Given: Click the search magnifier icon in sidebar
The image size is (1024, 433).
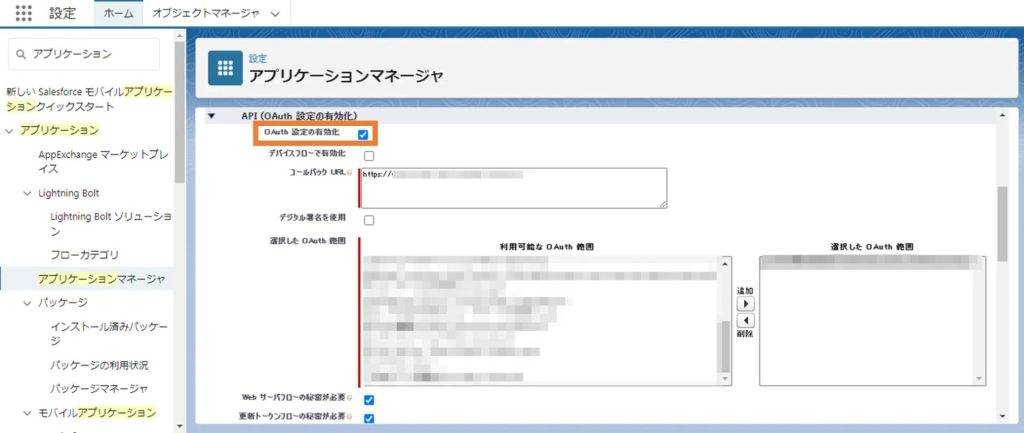Looking at the screenshot, I should point(22,54).
